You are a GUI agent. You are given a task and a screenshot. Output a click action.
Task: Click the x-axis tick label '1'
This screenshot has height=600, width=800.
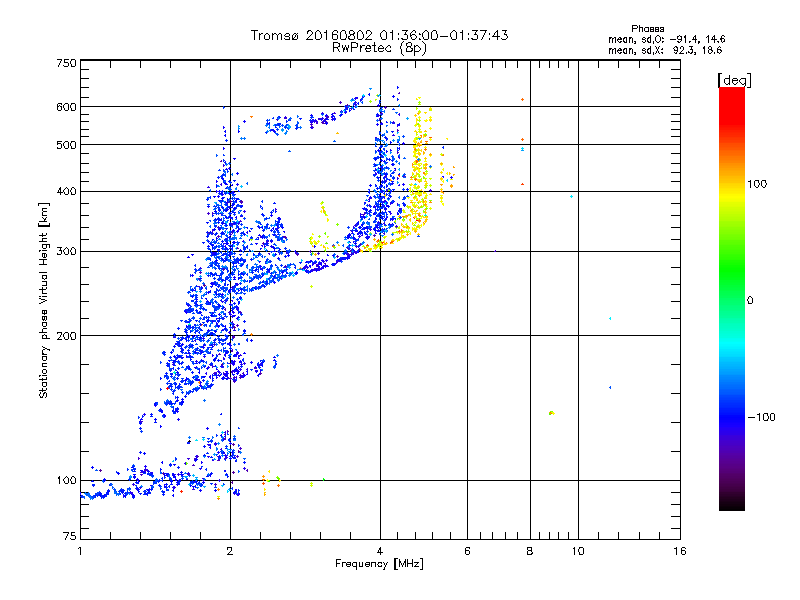tap(80, 551)
